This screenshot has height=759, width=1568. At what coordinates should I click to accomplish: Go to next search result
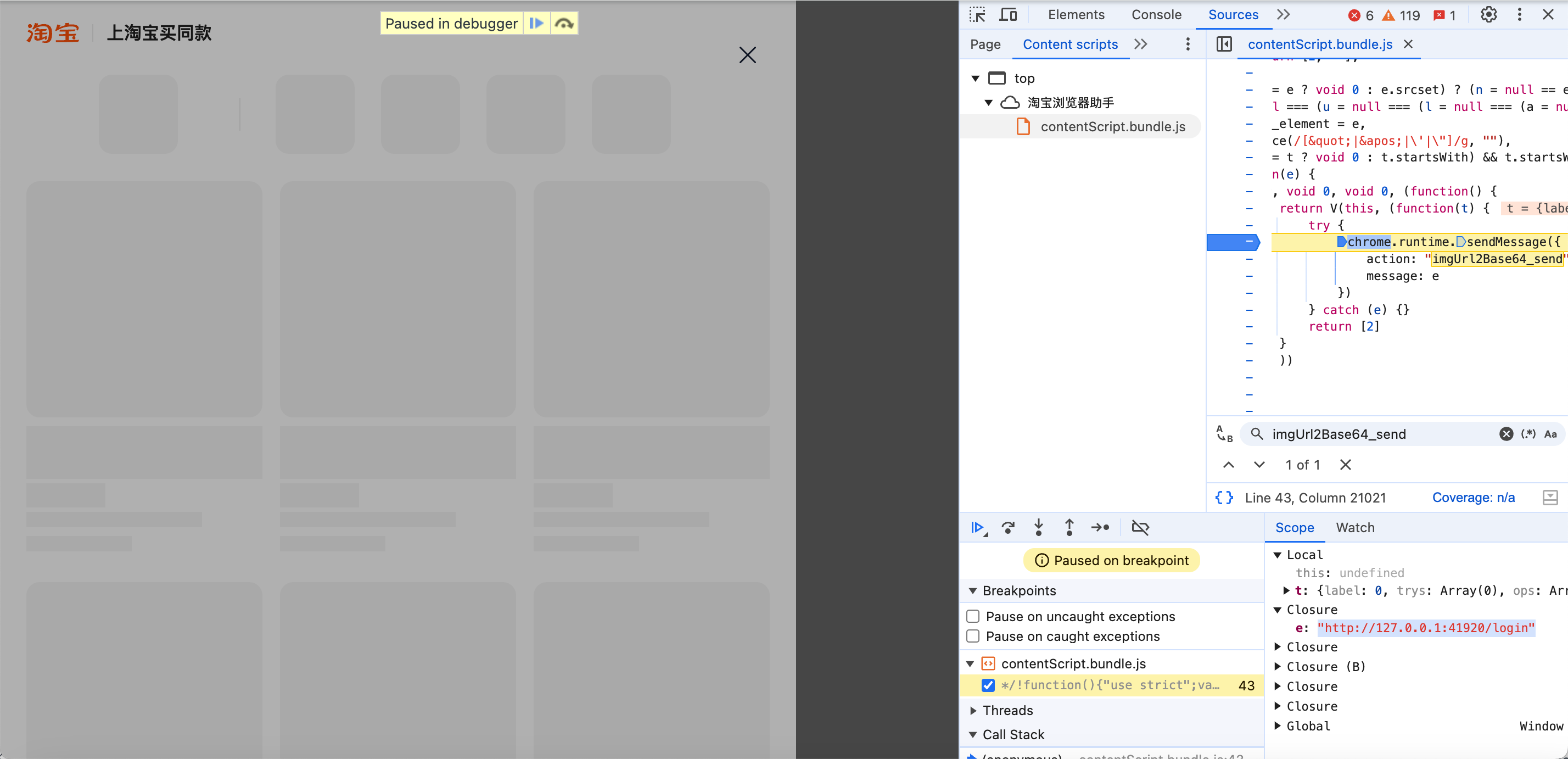pos(1259,465)
